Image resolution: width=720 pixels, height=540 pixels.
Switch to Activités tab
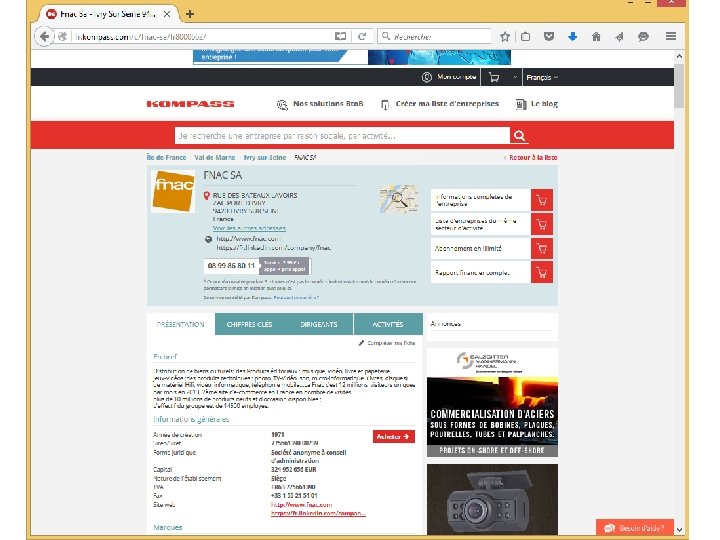pyautogui.click(x=388, y=324)
